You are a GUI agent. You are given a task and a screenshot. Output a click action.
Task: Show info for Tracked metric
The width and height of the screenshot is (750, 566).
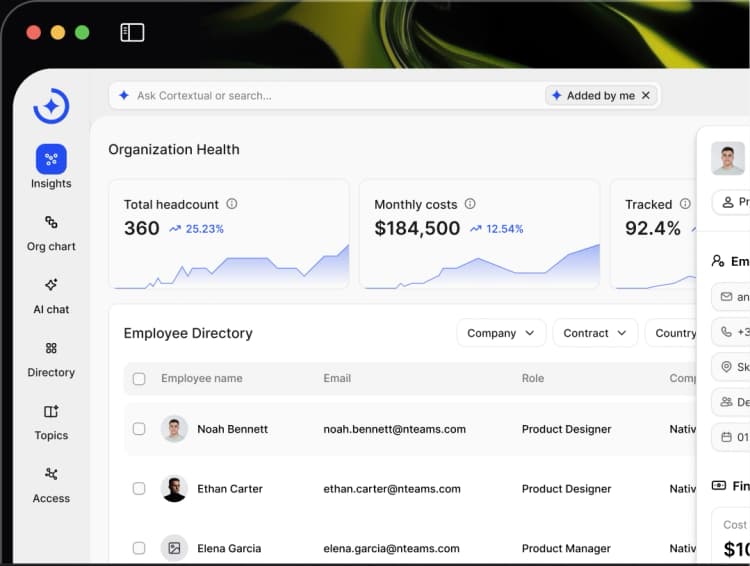click(x=685, y=204)
